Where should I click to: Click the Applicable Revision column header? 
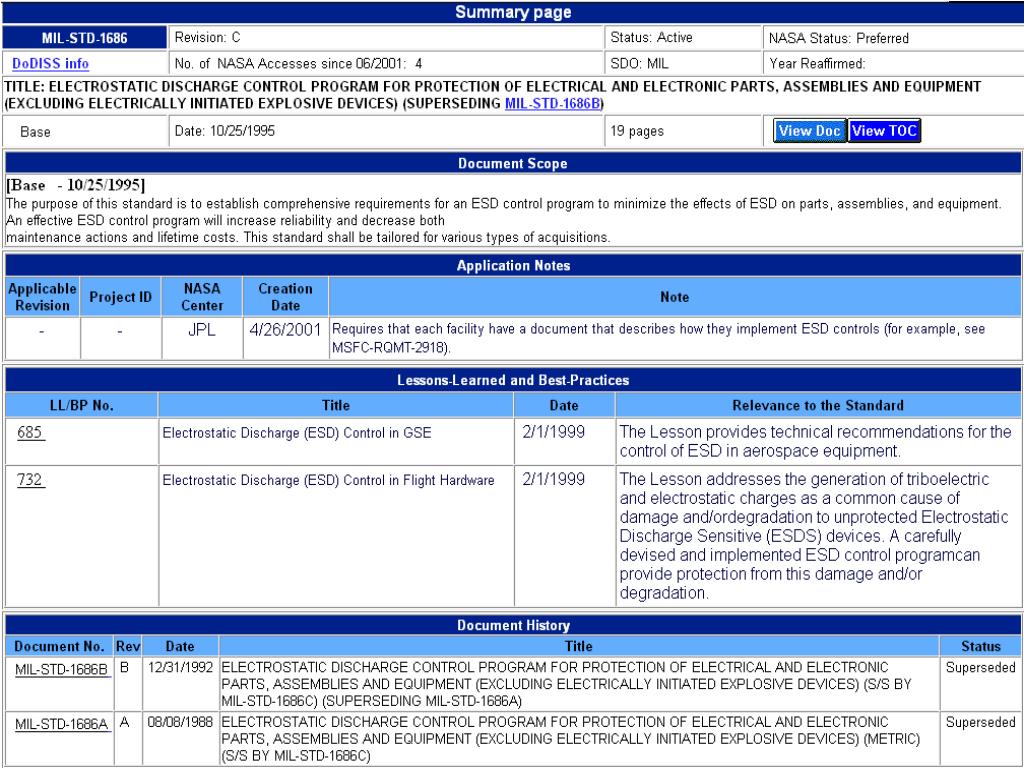42,296
